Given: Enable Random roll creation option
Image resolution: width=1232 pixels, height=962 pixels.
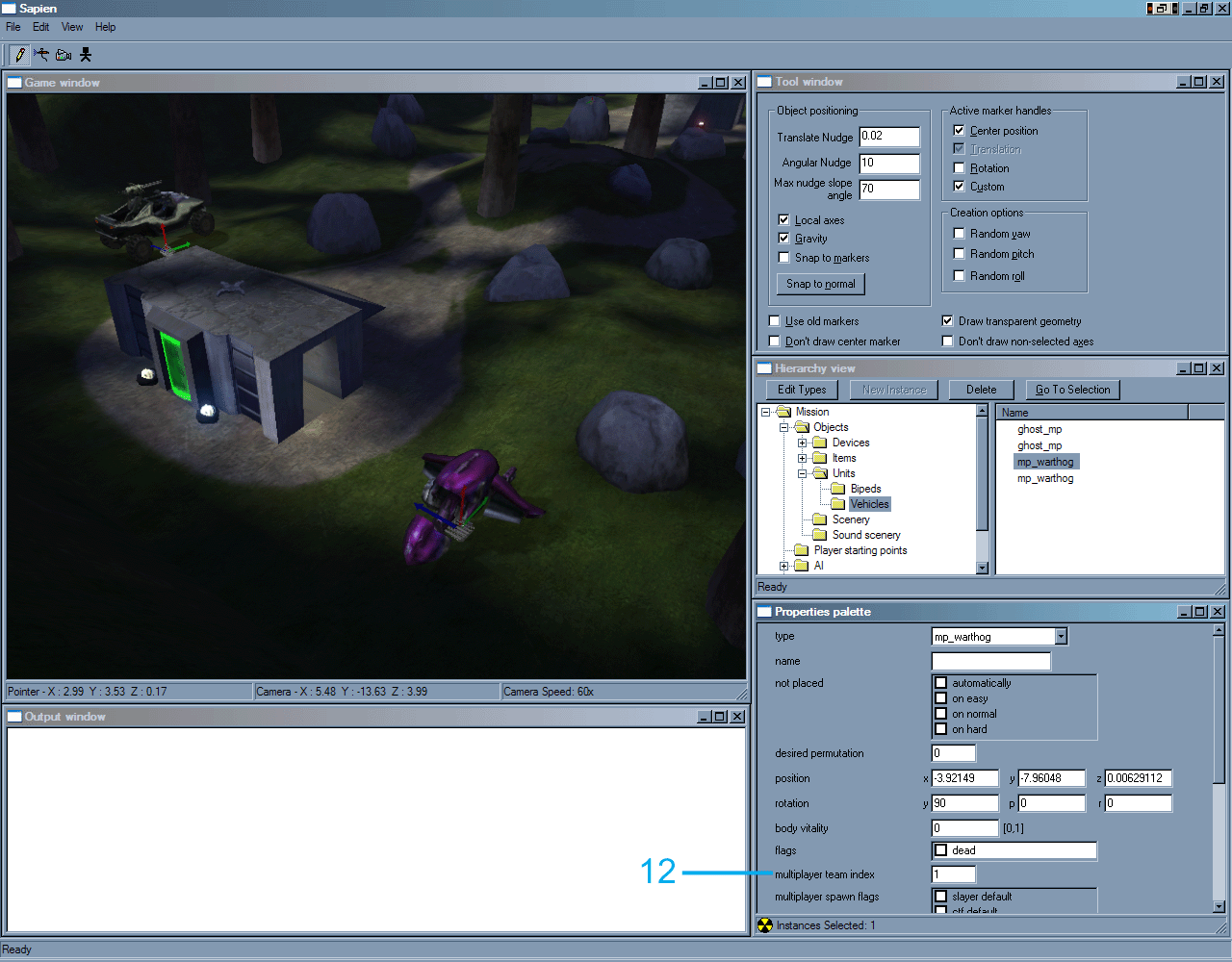Looking at the screenshot, I should pyautogui.click(x=959, y=275).
